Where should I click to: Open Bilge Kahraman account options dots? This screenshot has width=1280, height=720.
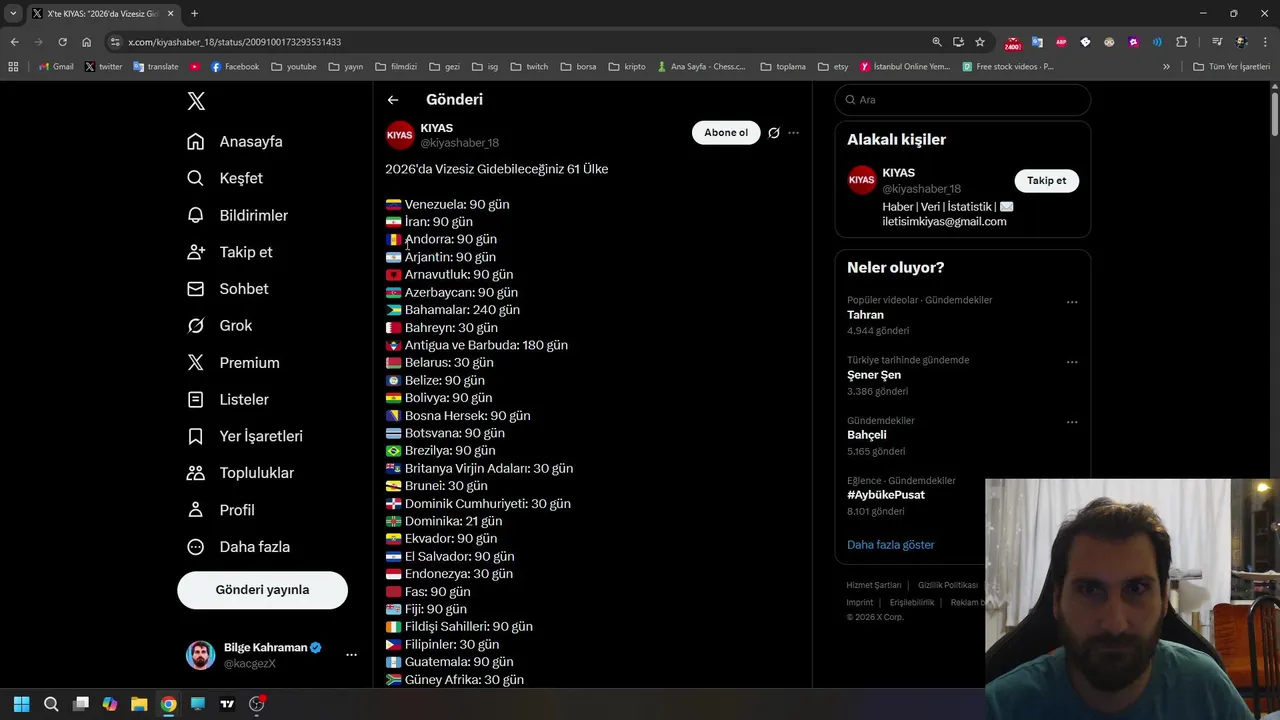351,655
